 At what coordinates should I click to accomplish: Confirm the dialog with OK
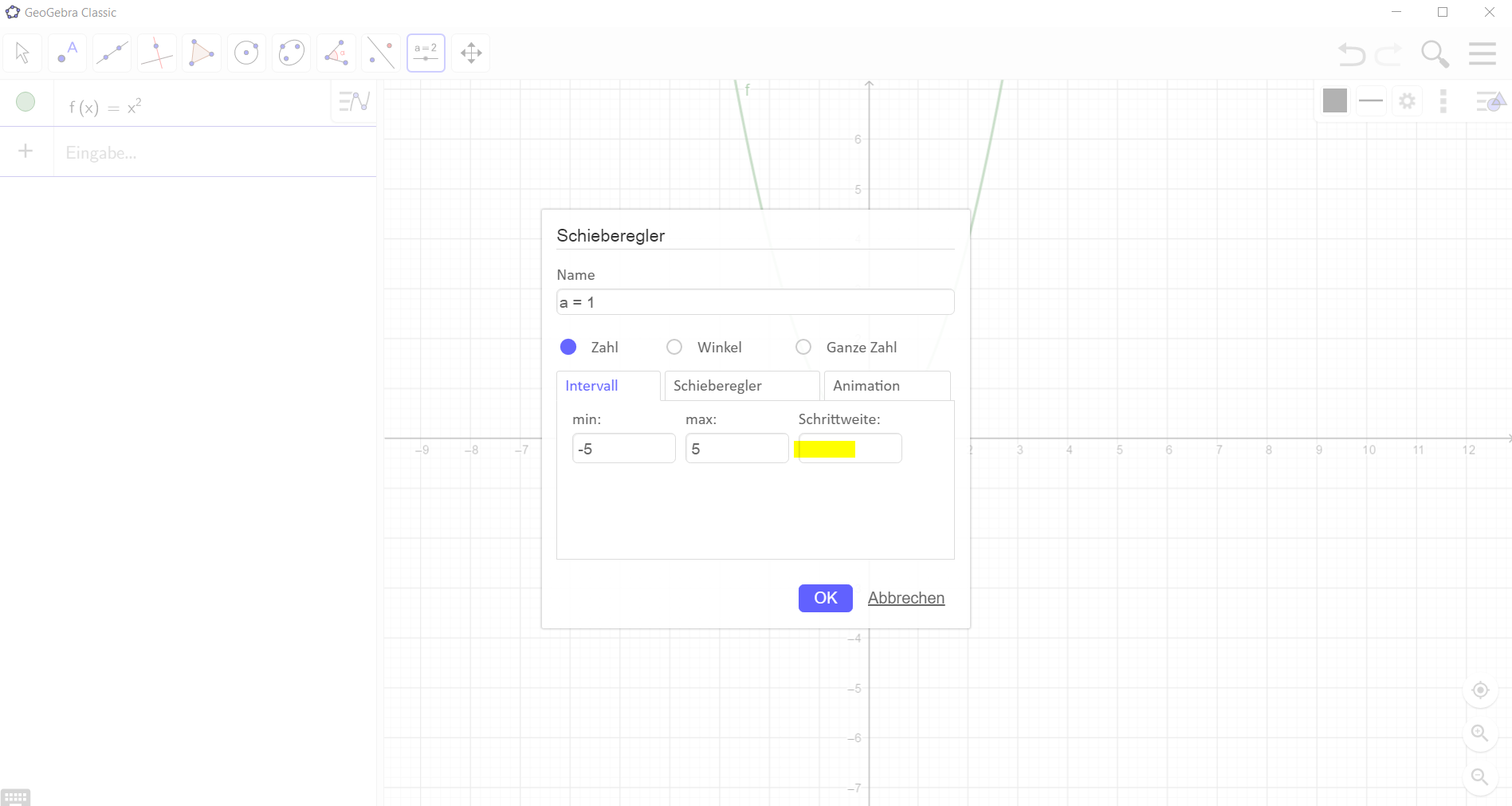(826, 598)
